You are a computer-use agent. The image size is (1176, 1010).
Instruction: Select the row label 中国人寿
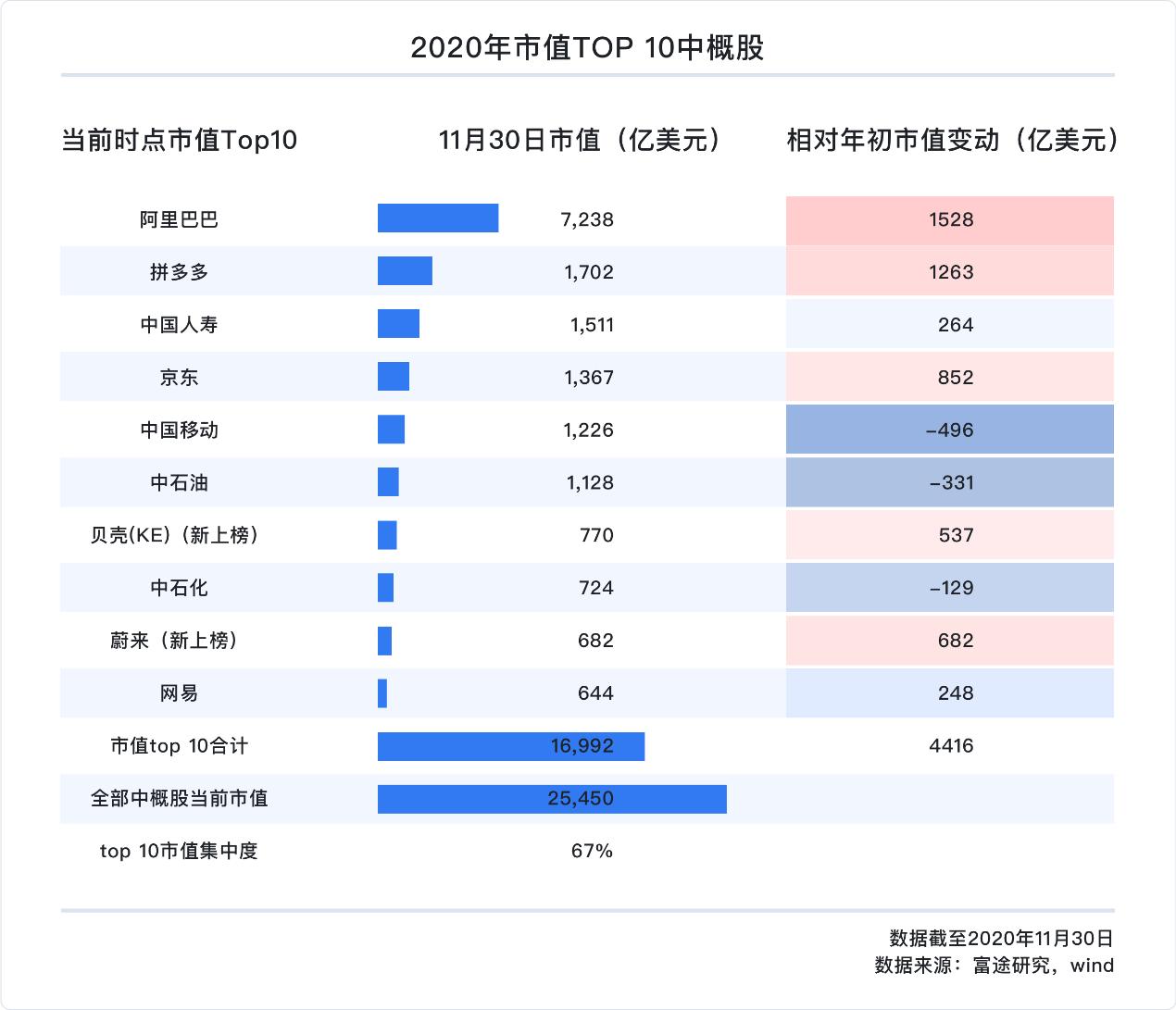point(179,325)
